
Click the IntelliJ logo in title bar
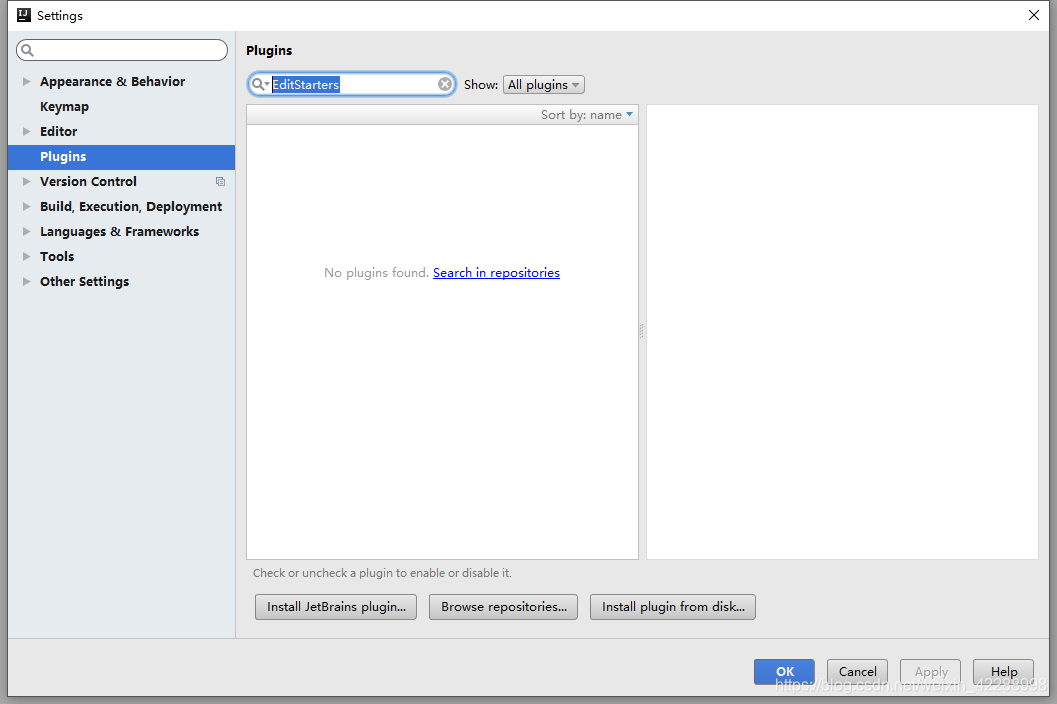tap(24, 15)
